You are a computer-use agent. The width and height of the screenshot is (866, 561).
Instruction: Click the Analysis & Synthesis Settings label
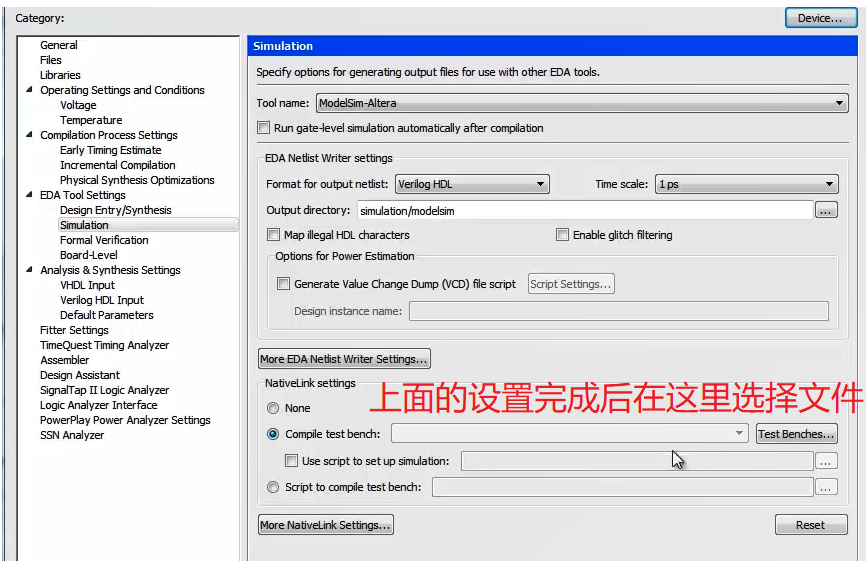[110, 270]
